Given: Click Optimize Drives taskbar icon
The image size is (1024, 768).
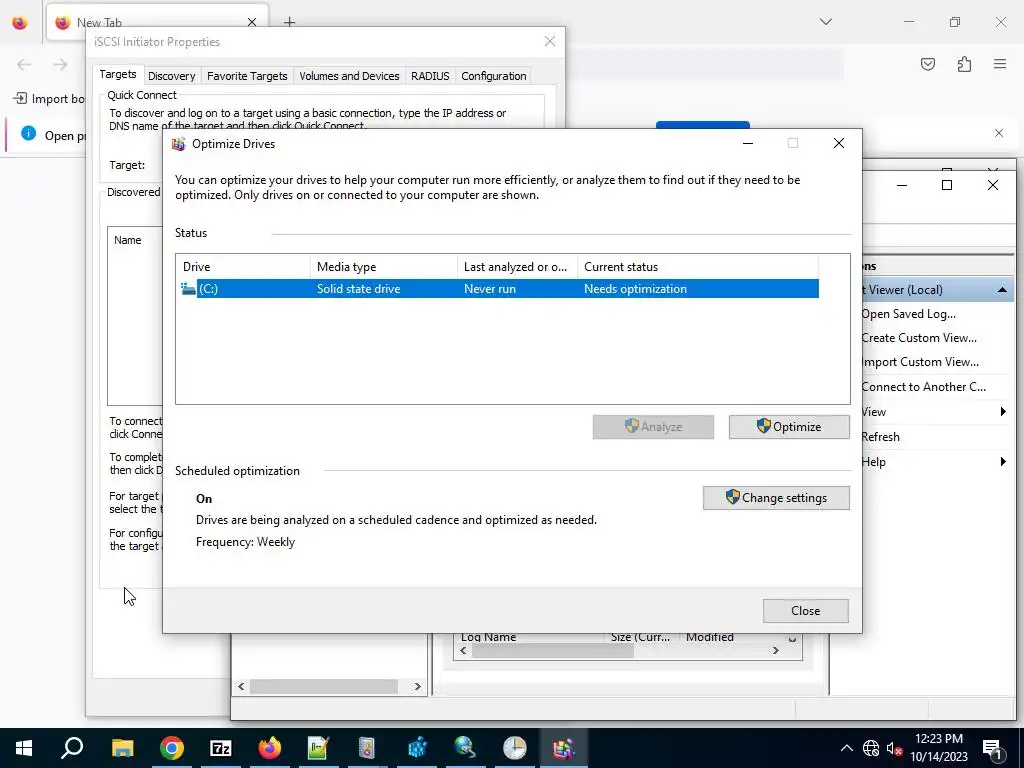Looking at the screenshot, I should (x=563, y=748).
